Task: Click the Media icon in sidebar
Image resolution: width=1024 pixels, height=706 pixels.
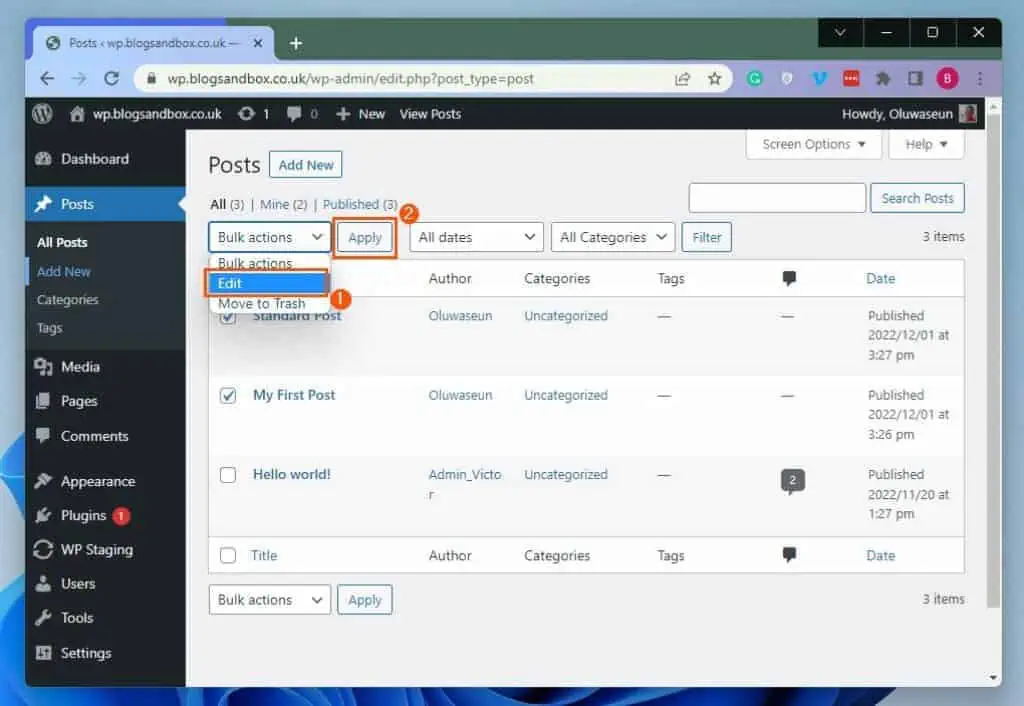Action: tap(43, 366)
